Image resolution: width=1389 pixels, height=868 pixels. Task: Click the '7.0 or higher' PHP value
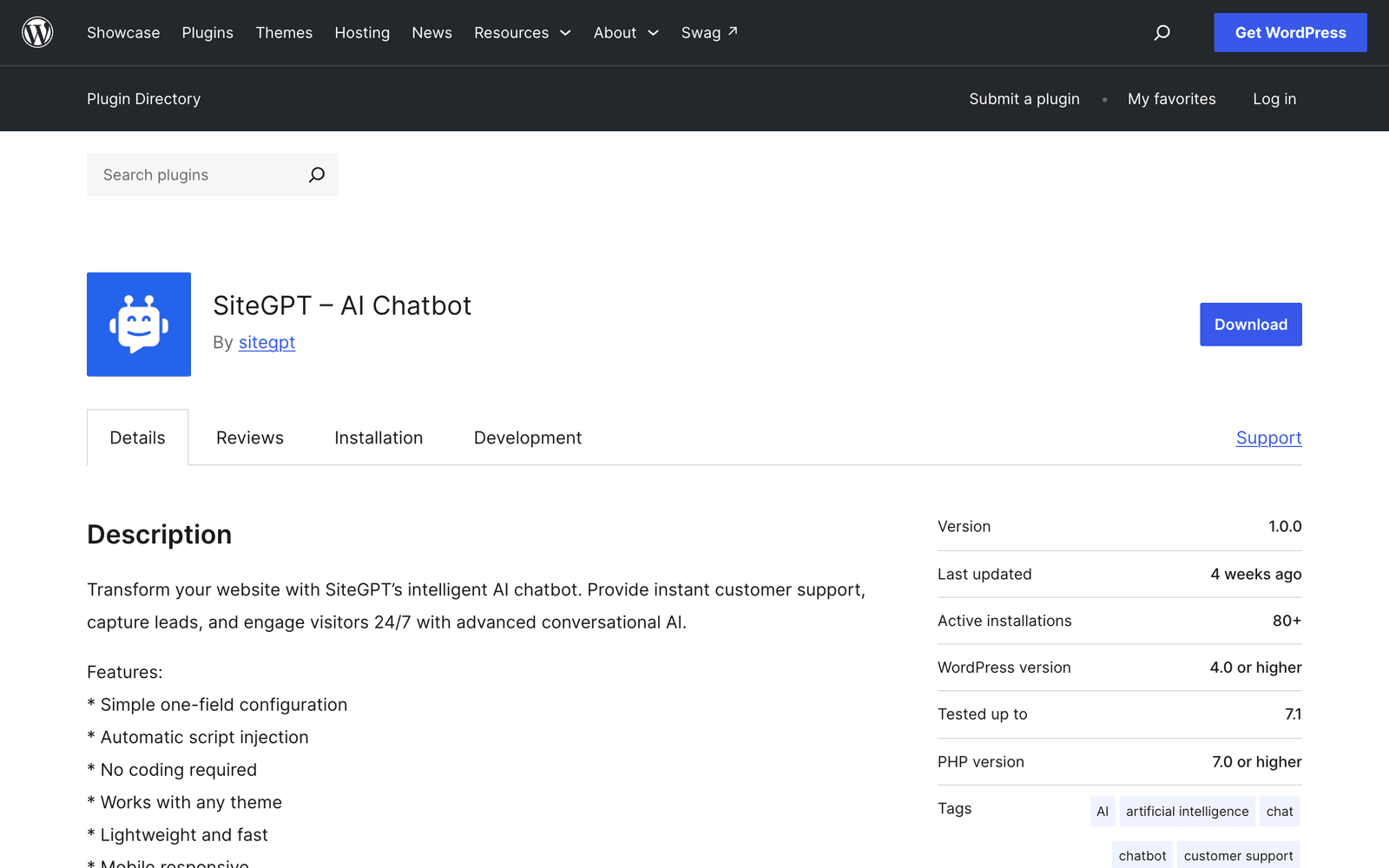(1257, 762)
